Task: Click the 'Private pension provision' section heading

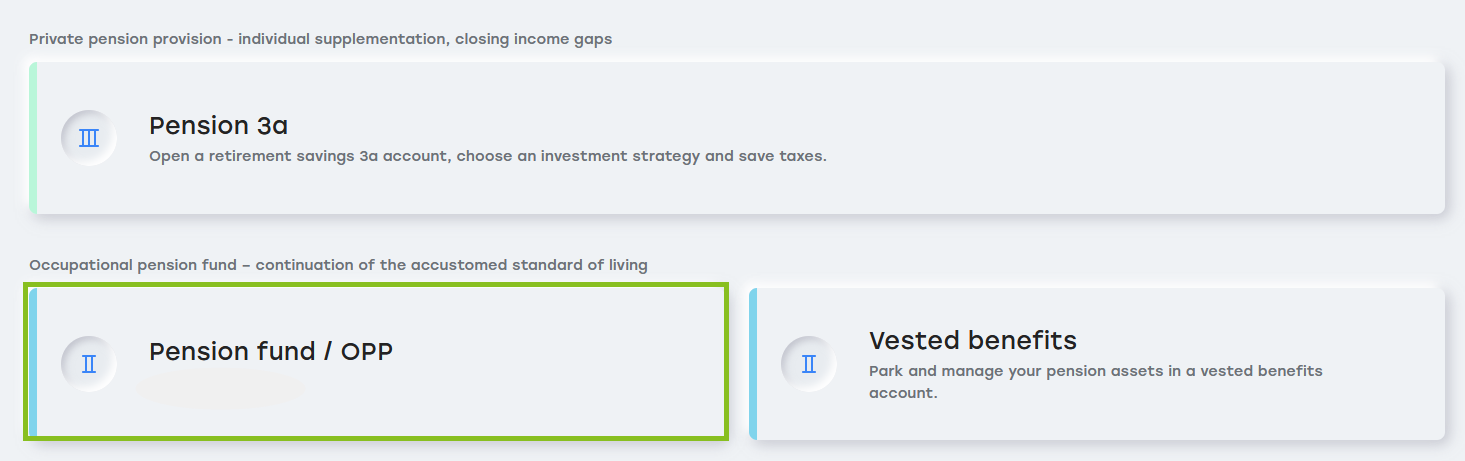Action: point(320,39)
